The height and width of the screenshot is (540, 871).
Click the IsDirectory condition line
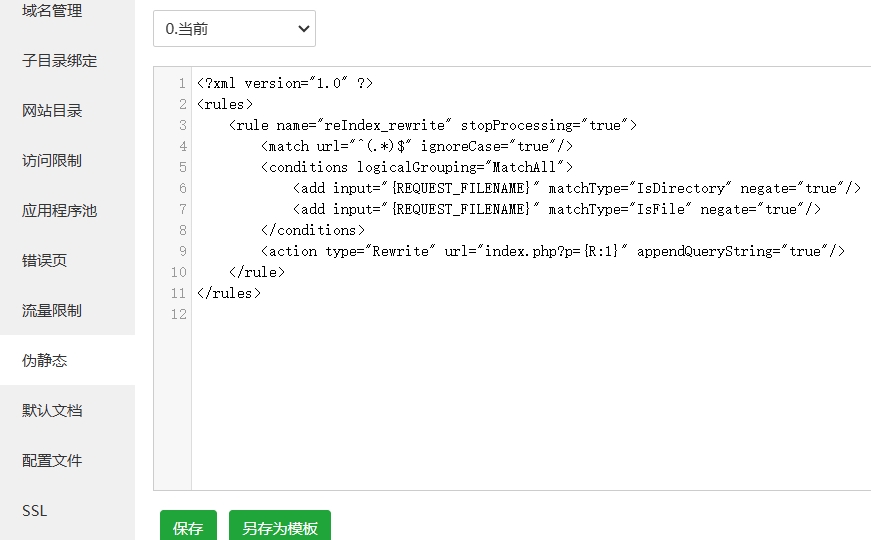pos(576,188)
